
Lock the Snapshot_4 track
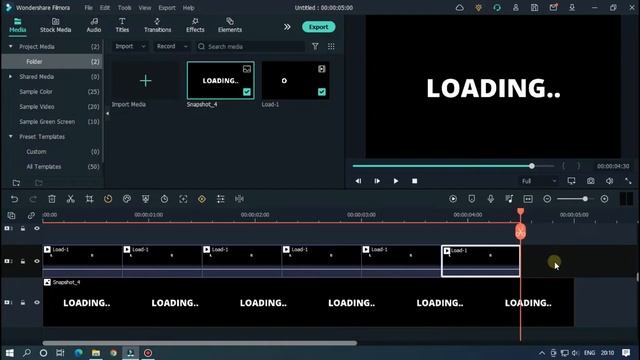(23, 302)
